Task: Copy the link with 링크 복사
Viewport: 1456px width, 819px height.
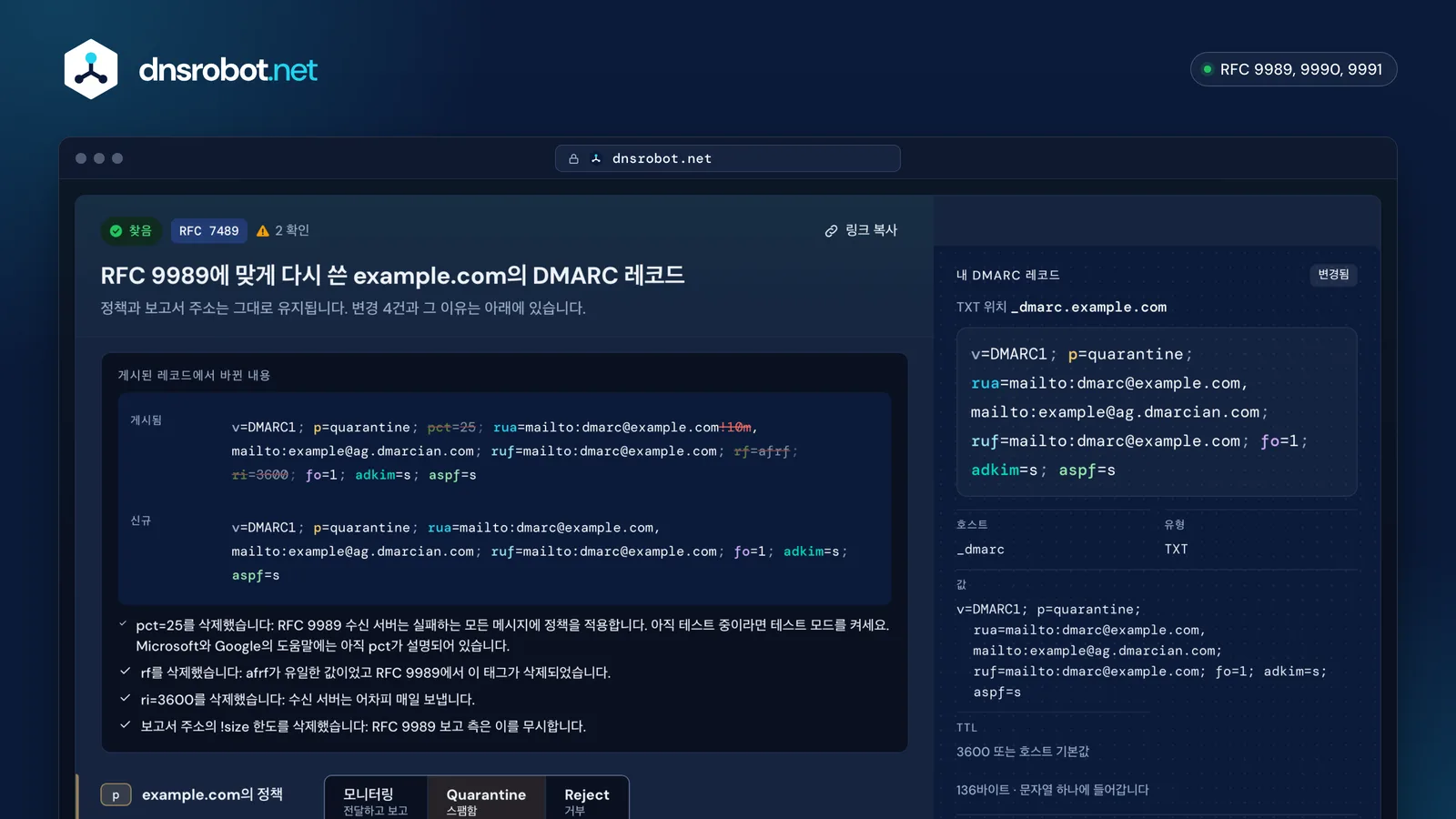Action: click(861, 231)
